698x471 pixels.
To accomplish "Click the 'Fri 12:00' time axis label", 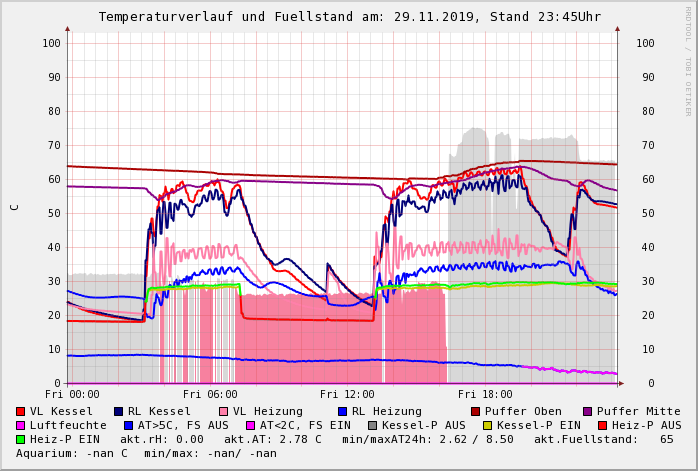I will [347, 395].
